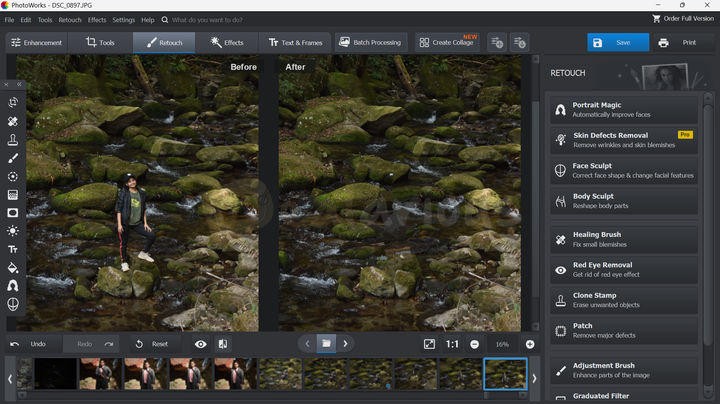Open the Text & Frames tab
Screen dimensions: 720x404
tap(295, 43)
